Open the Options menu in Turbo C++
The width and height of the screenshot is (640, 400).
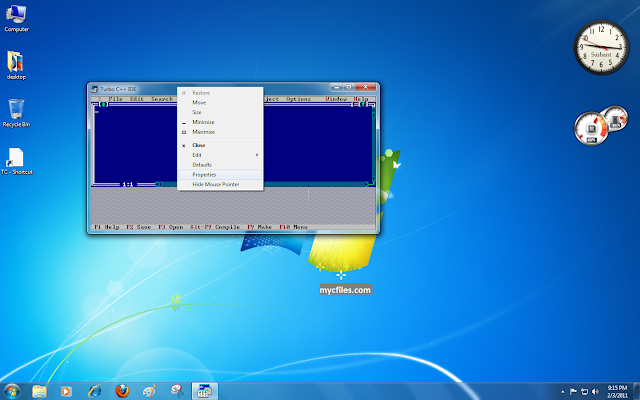(298, 99)
